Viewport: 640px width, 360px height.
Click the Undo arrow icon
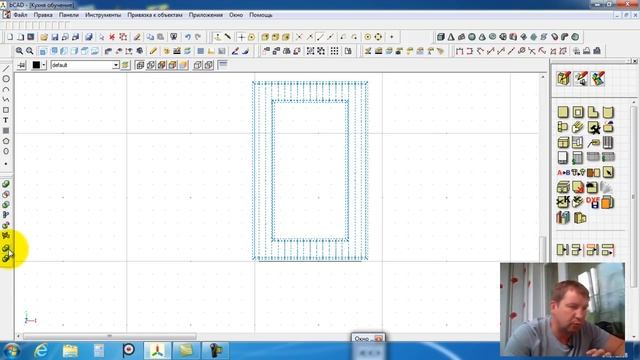point(187,37)
